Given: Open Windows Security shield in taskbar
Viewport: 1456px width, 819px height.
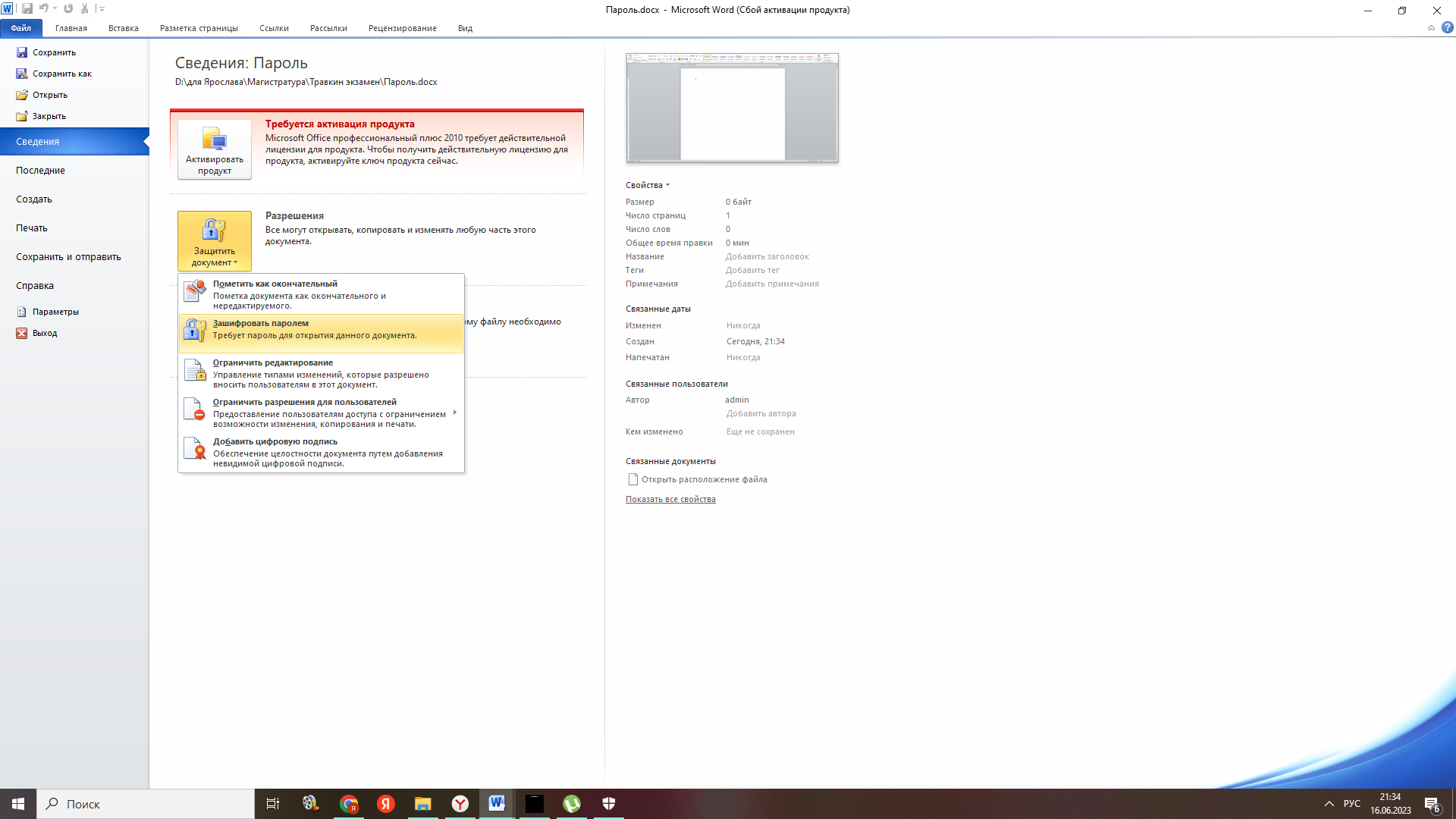Looking at the screenshot, I should coord(609,804).
